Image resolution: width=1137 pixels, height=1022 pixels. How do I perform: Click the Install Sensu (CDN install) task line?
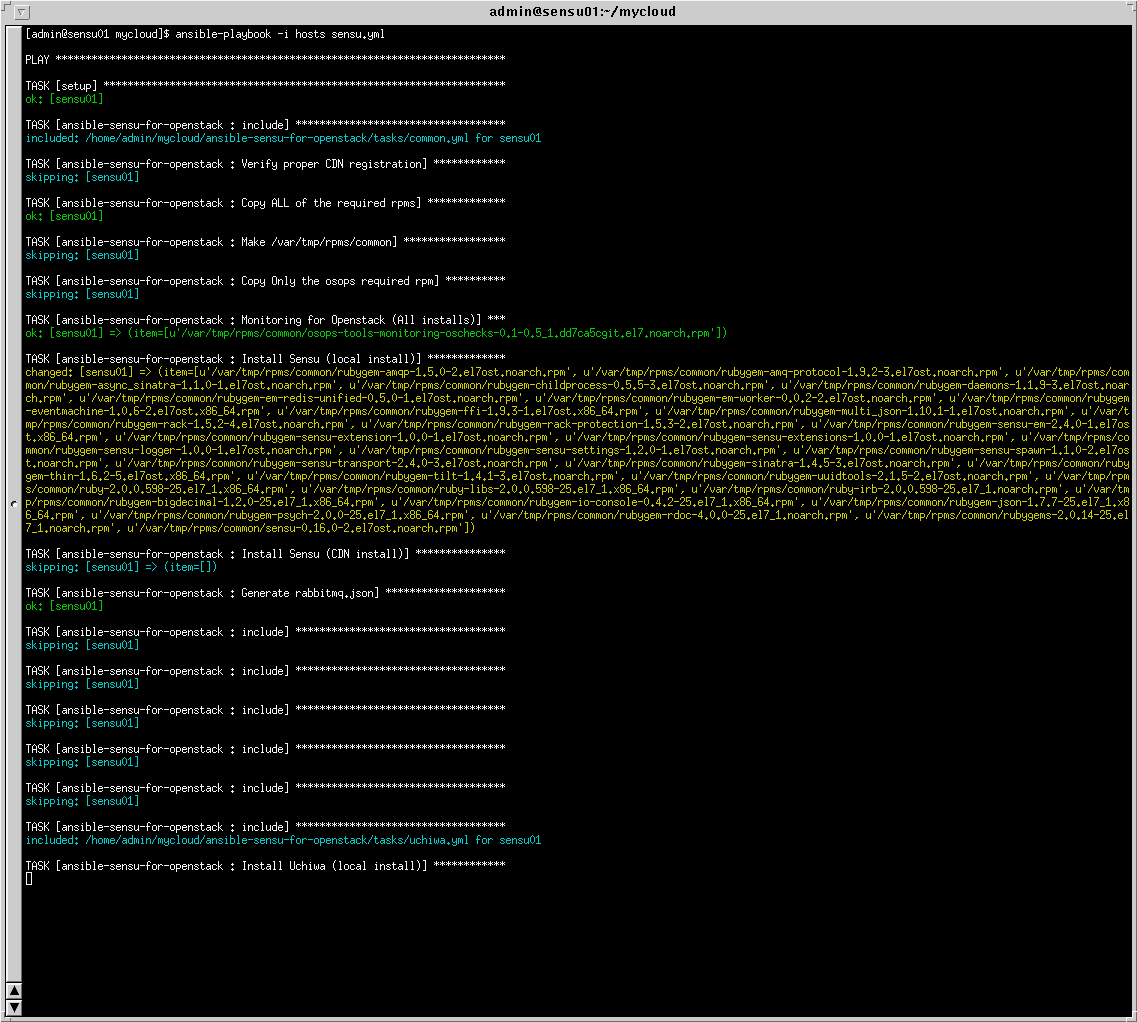[264, 554]
